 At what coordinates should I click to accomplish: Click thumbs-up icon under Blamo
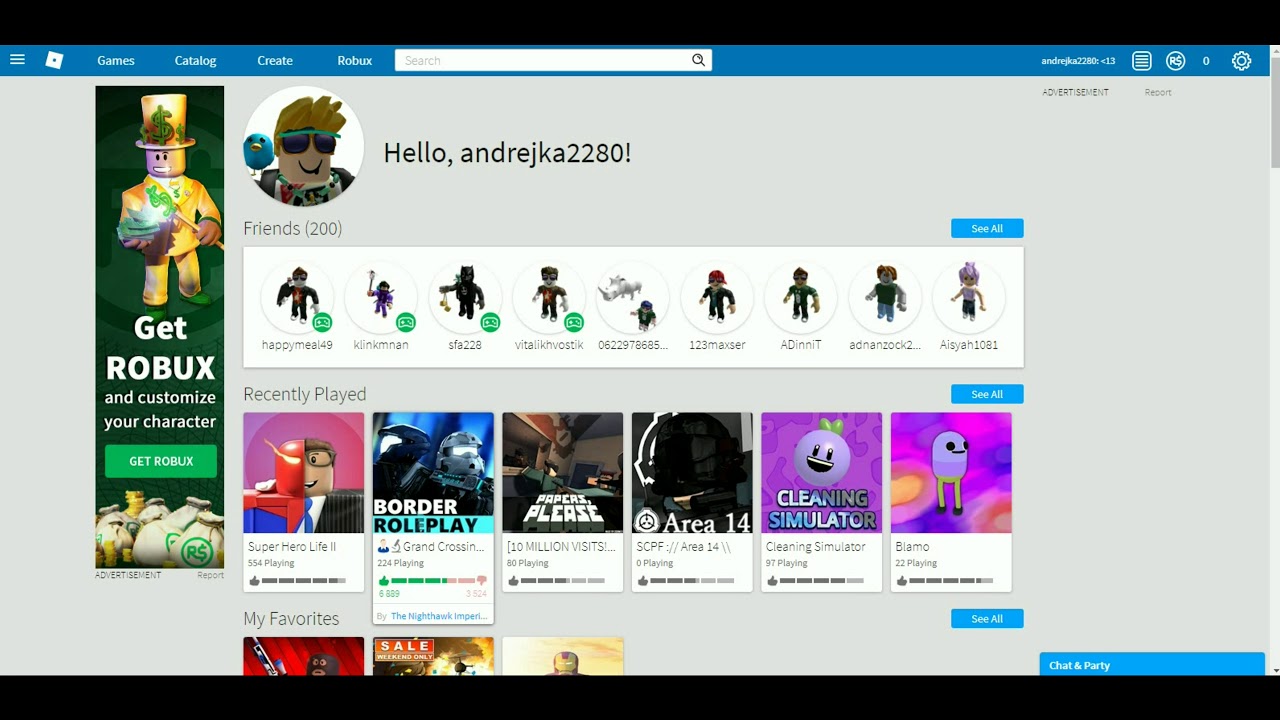pos(901,580)
